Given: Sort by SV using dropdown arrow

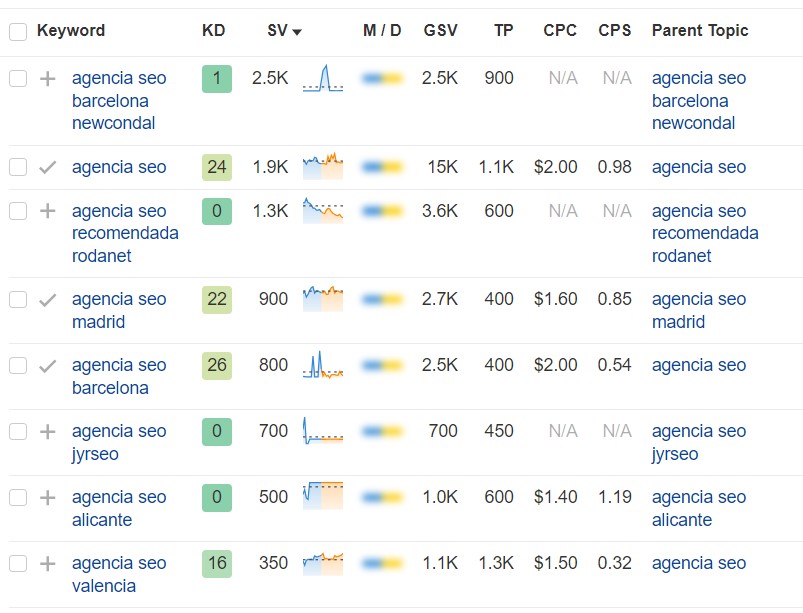Looking at the screenshot, I should pyautogui.click(x=297, y=32).
